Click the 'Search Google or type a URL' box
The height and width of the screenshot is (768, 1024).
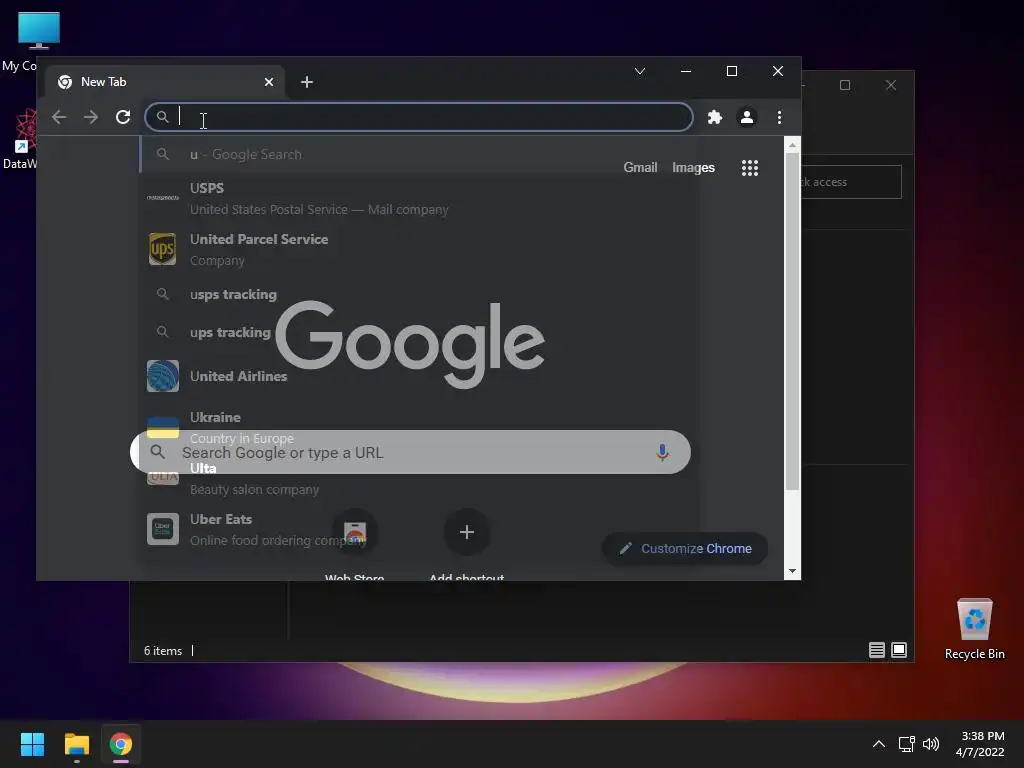(x=410, y=452)
